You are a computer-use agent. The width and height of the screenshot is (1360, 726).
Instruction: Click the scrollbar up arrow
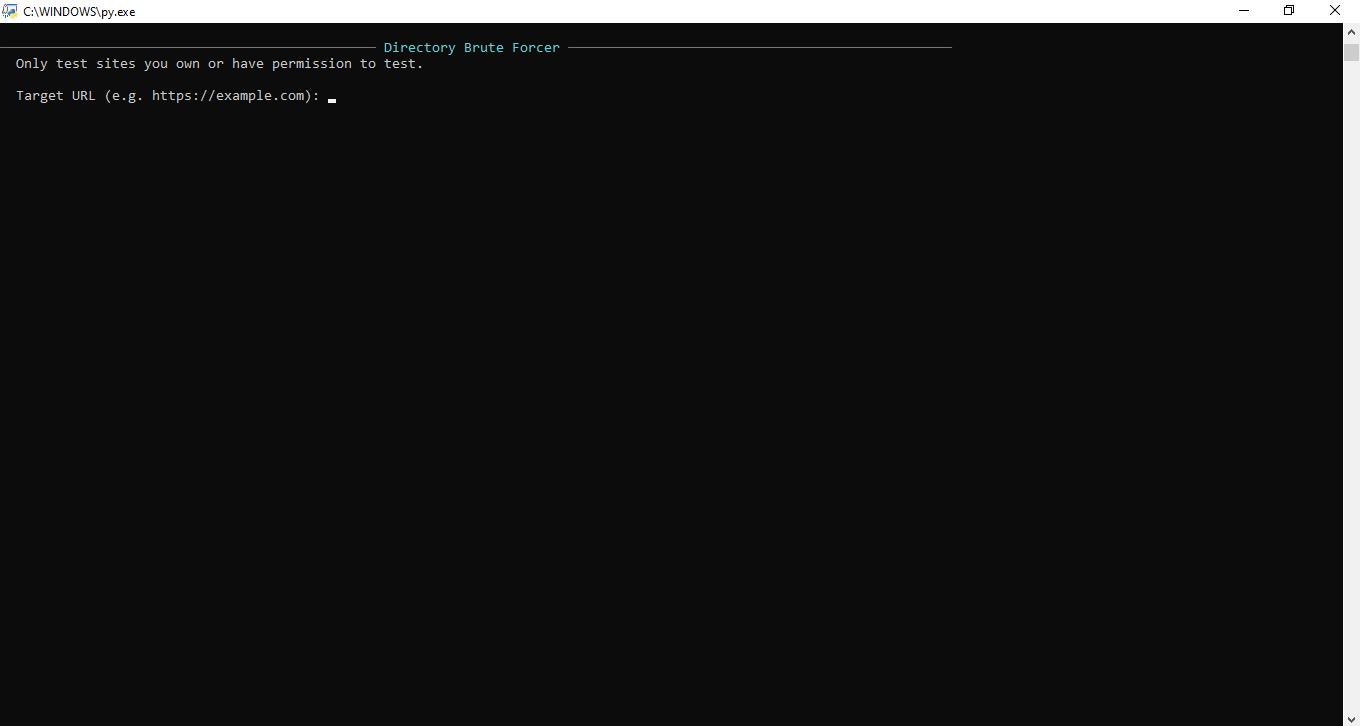(1351, 32)
